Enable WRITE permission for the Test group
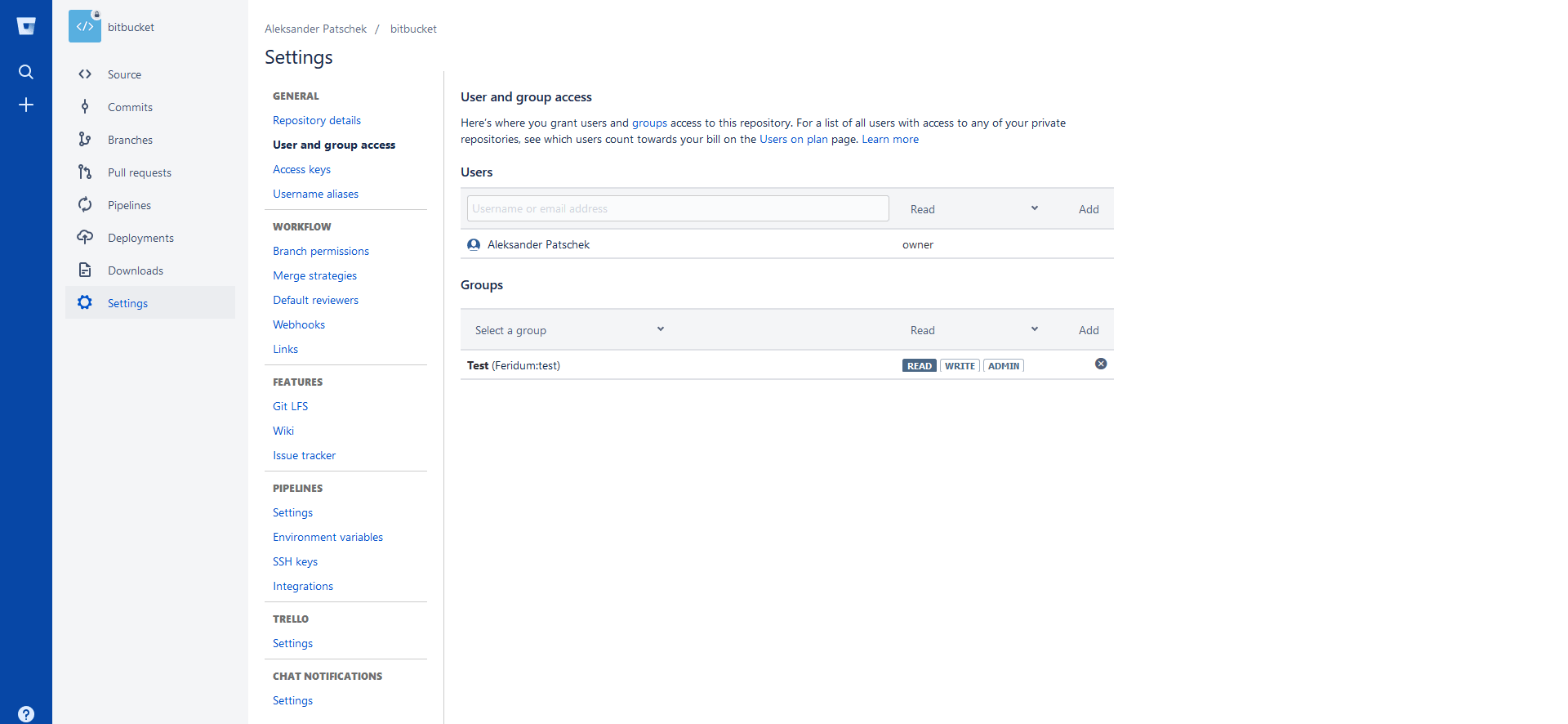Viewport: 1568px width, 724px height. click(x=960, y=365)
